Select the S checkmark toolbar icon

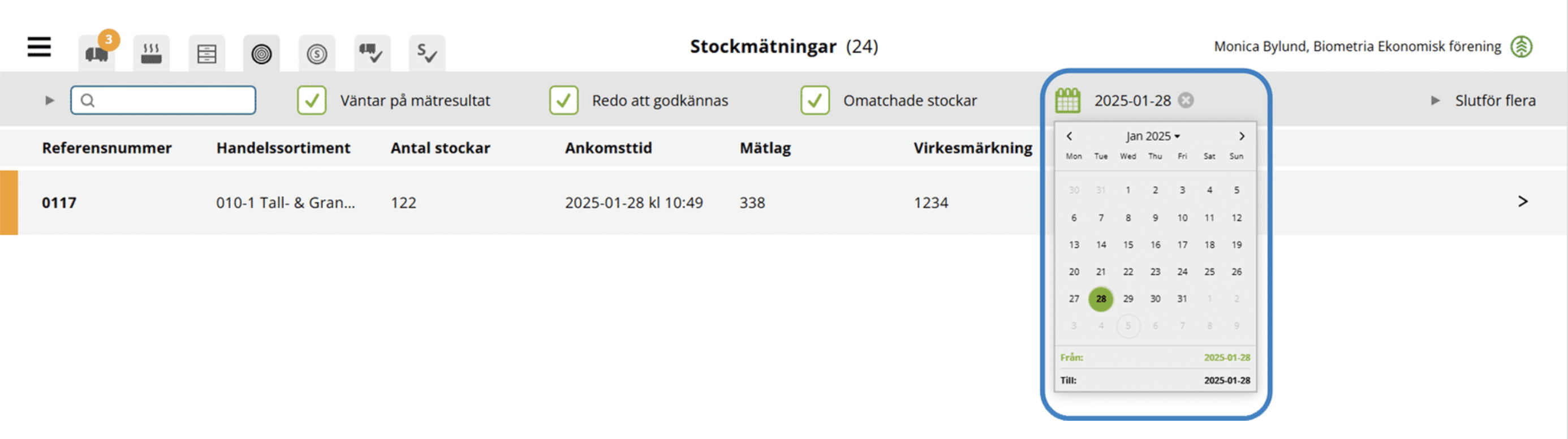tap(427, 53)
